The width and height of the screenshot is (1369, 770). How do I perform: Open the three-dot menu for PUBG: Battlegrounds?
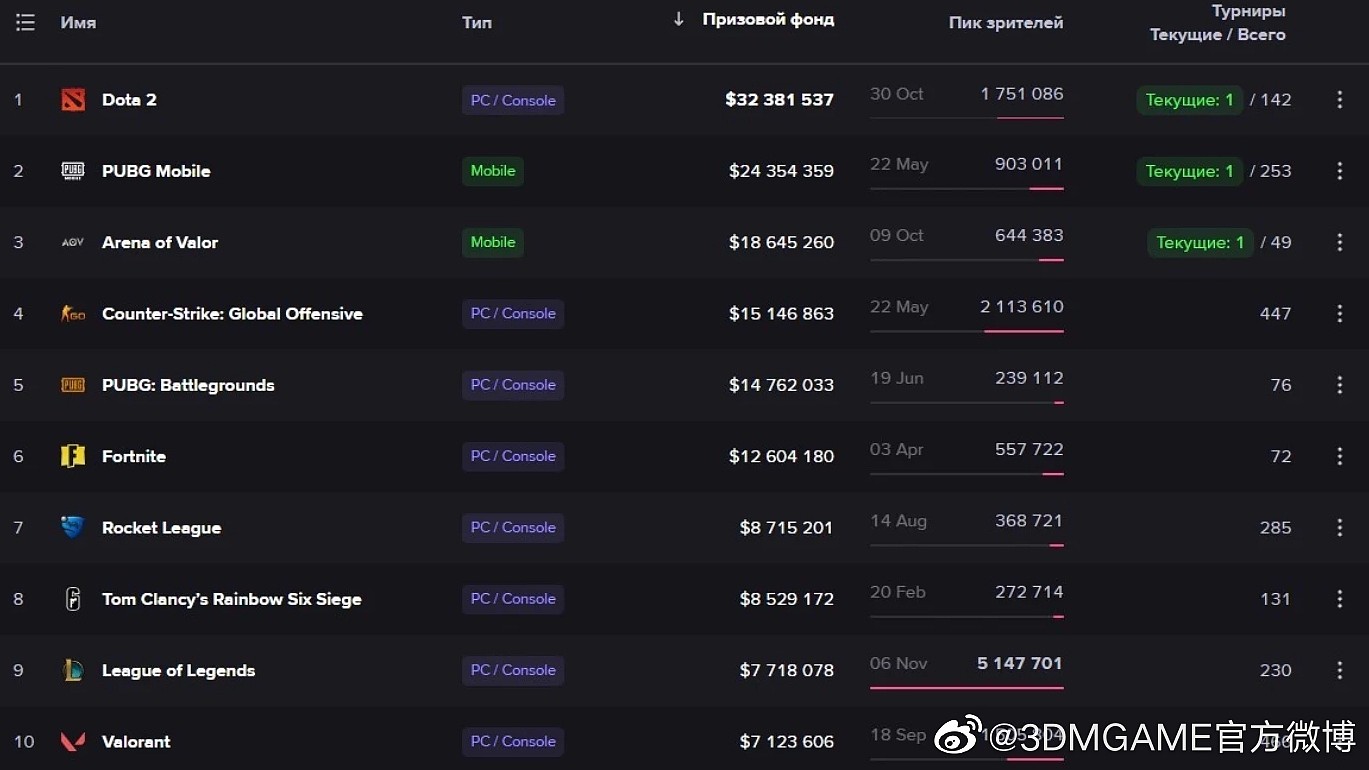[1340, 385]
